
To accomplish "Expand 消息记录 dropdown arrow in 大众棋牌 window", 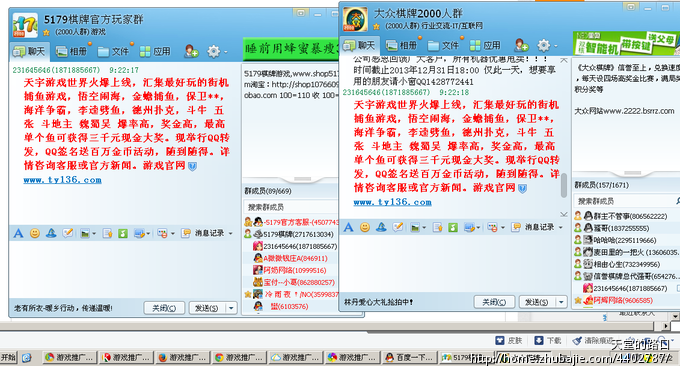I will 560,228.
